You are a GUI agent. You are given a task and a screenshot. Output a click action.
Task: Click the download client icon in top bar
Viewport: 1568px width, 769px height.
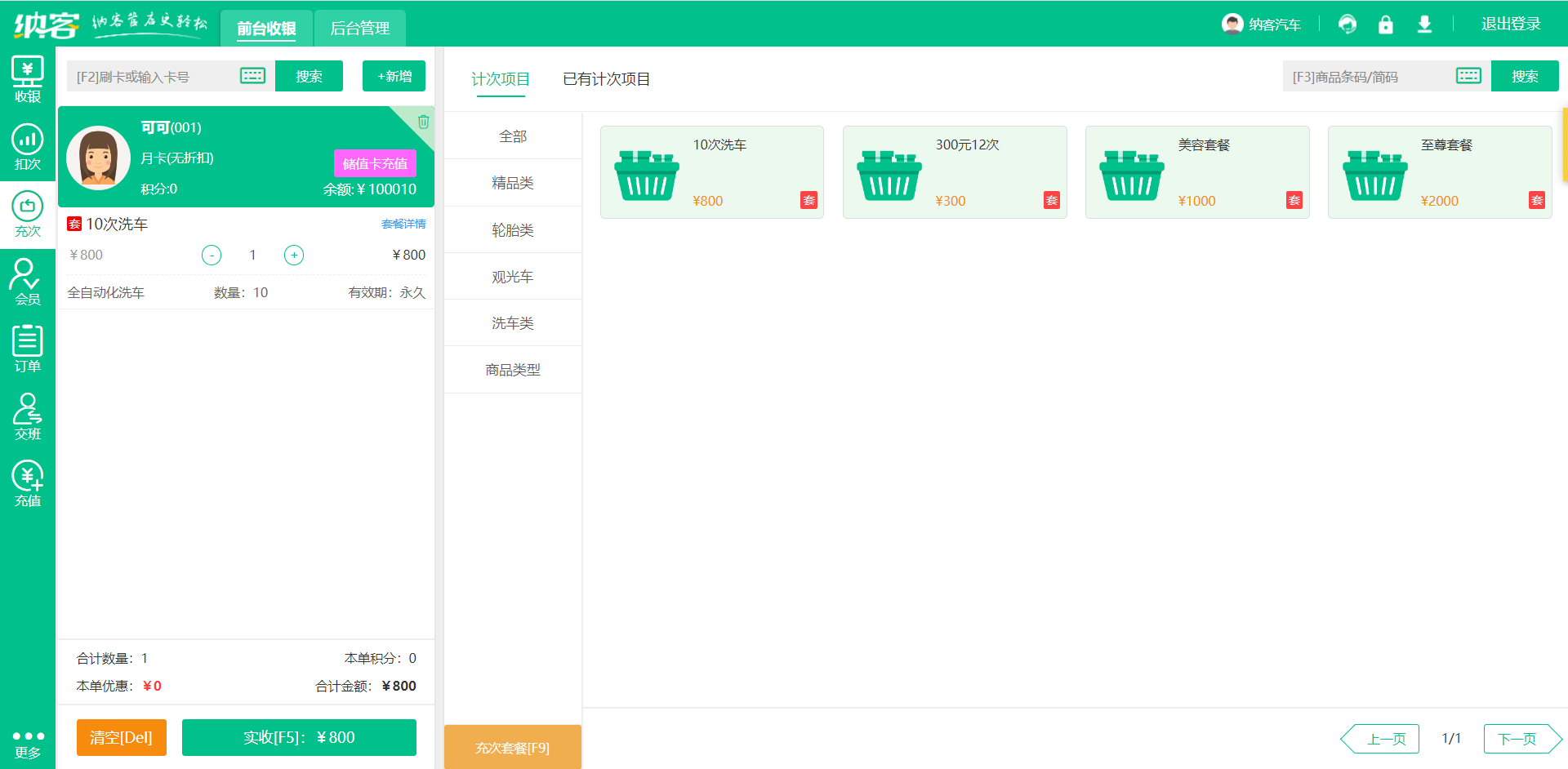coord(1424,24)
